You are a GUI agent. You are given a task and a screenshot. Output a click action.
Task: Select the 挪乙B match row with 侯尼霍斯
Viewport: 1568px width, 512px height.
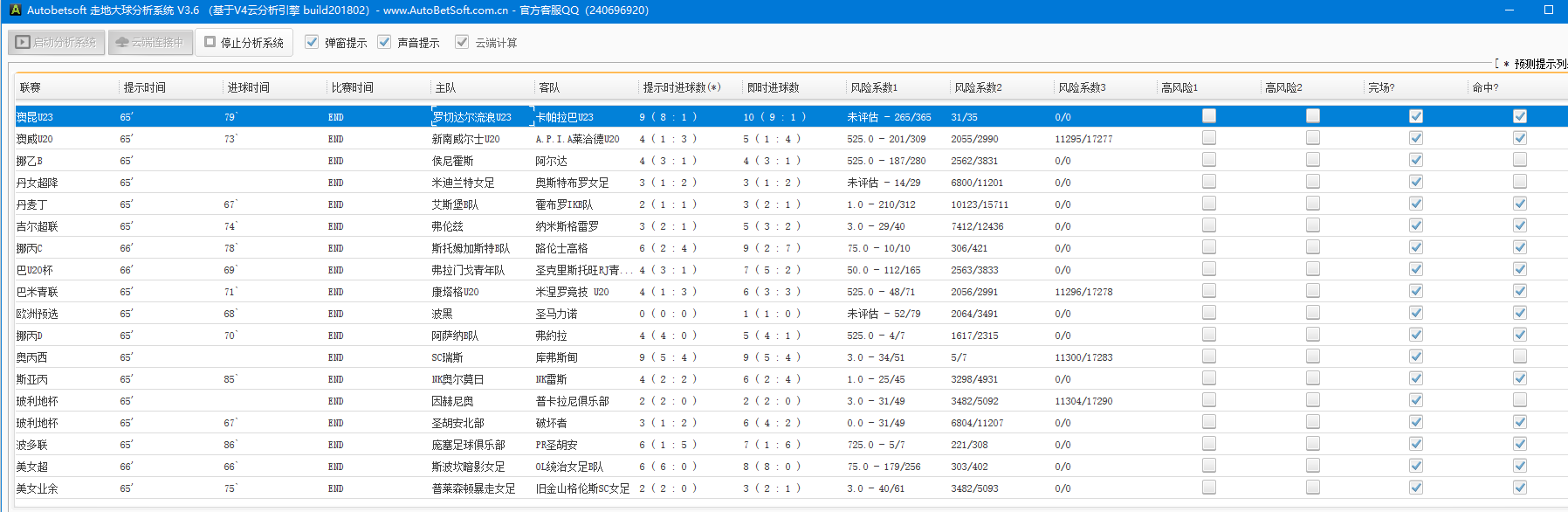click(452, 161)
